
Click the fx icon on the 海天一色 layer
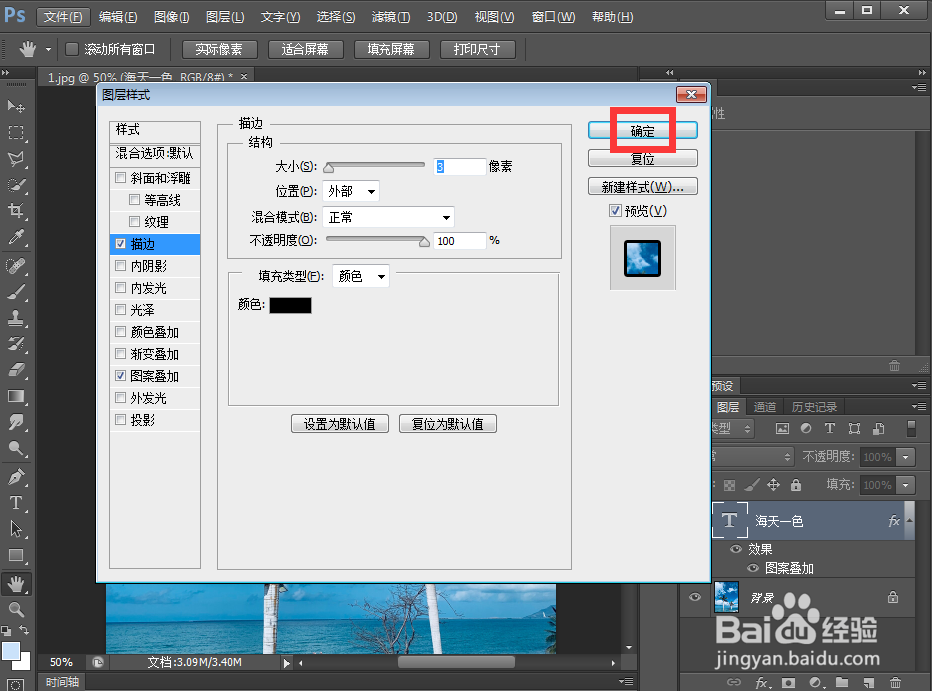click(895, 521)
